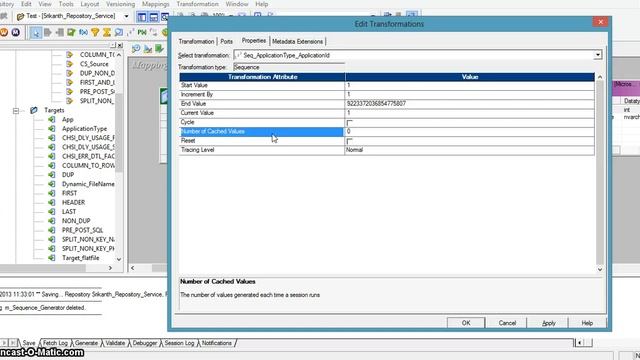Click the Start Value attribute row
The image size is (640, 360).
(262, 85)
